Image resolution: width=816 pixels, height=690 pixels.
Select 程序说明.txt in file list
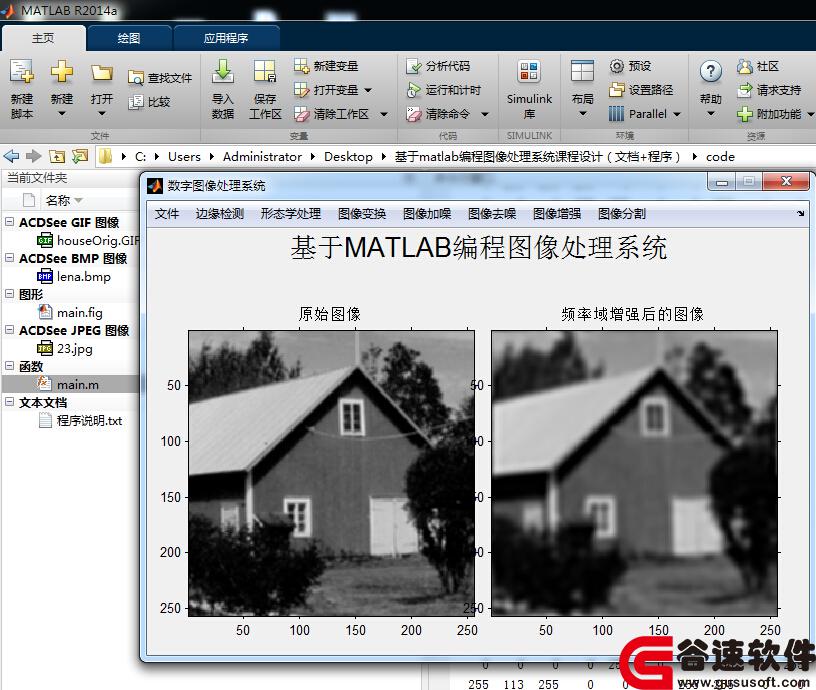(x=81, y=420)
